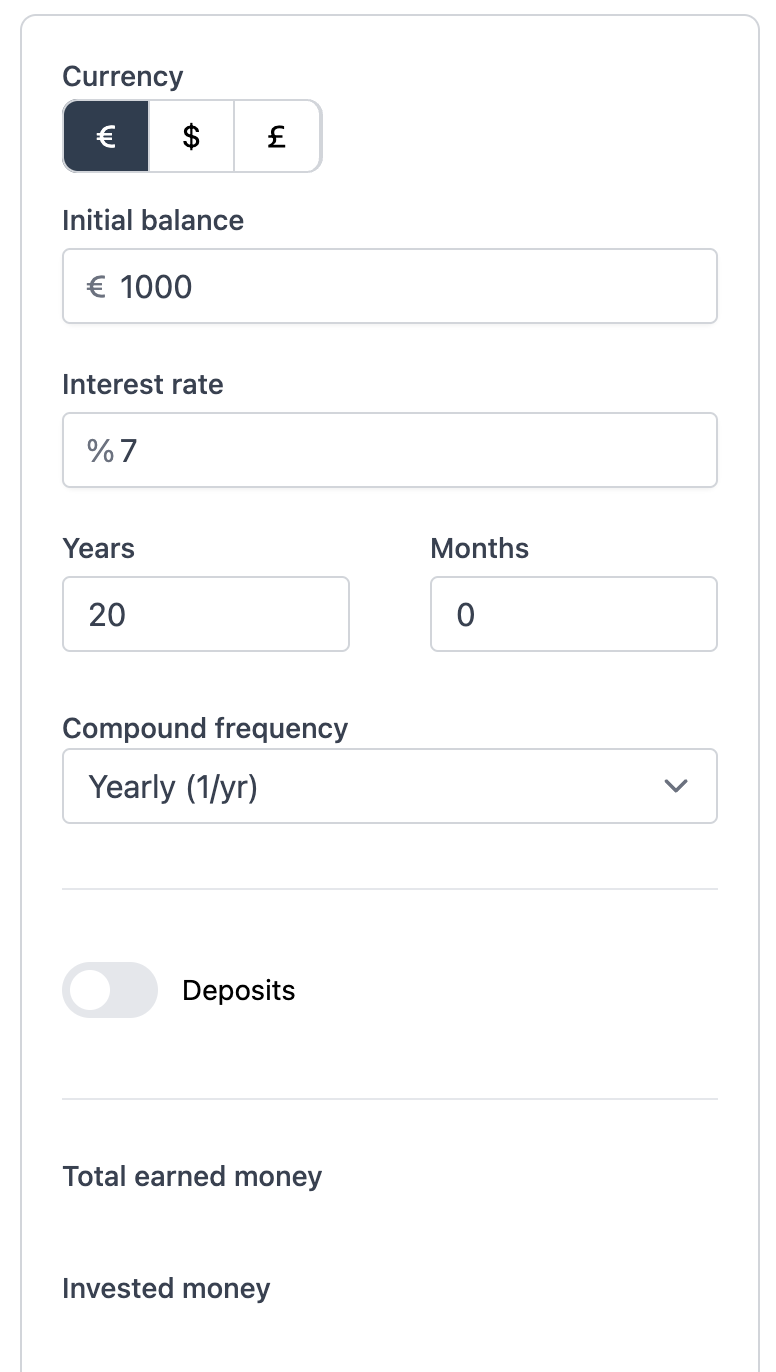This screenshot has width=776, height=1372.
Task: Click the chevron arrow on Compound frequency
Action: [676, 786]
